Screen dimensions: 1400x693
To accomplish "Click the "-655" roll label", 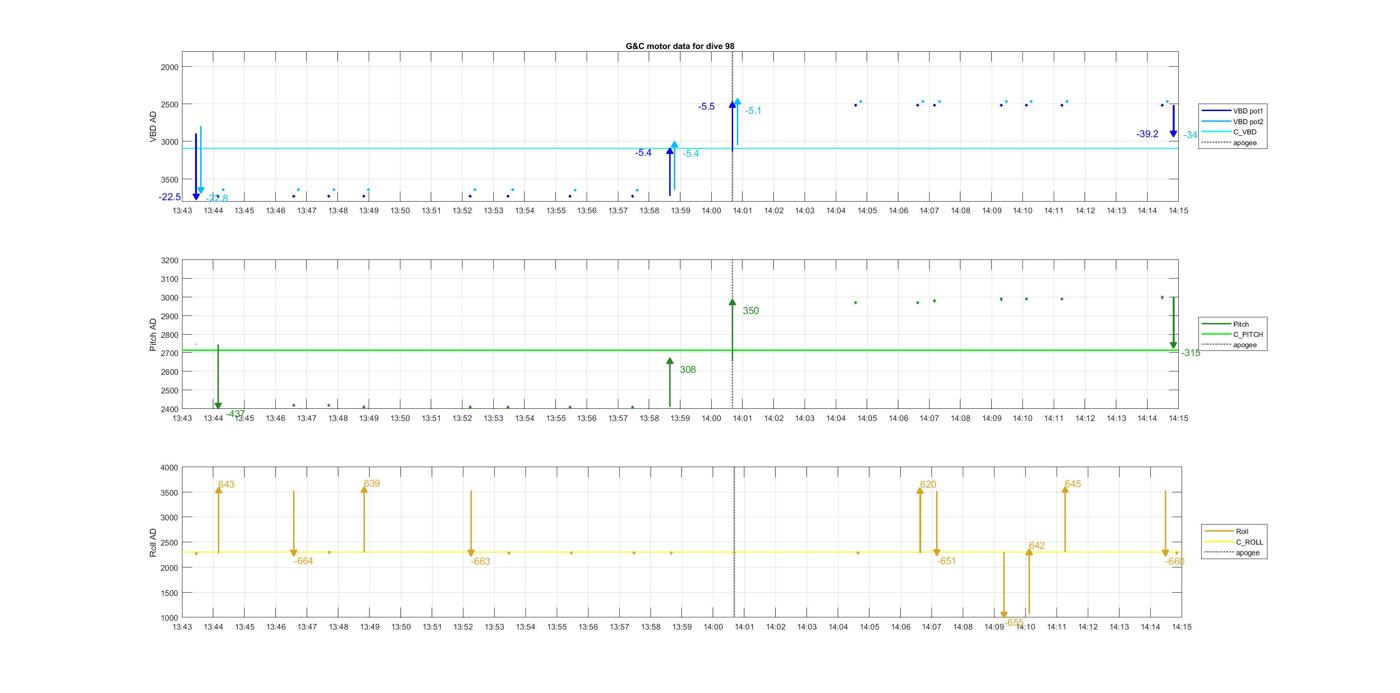I will (x=1014, y=622).
